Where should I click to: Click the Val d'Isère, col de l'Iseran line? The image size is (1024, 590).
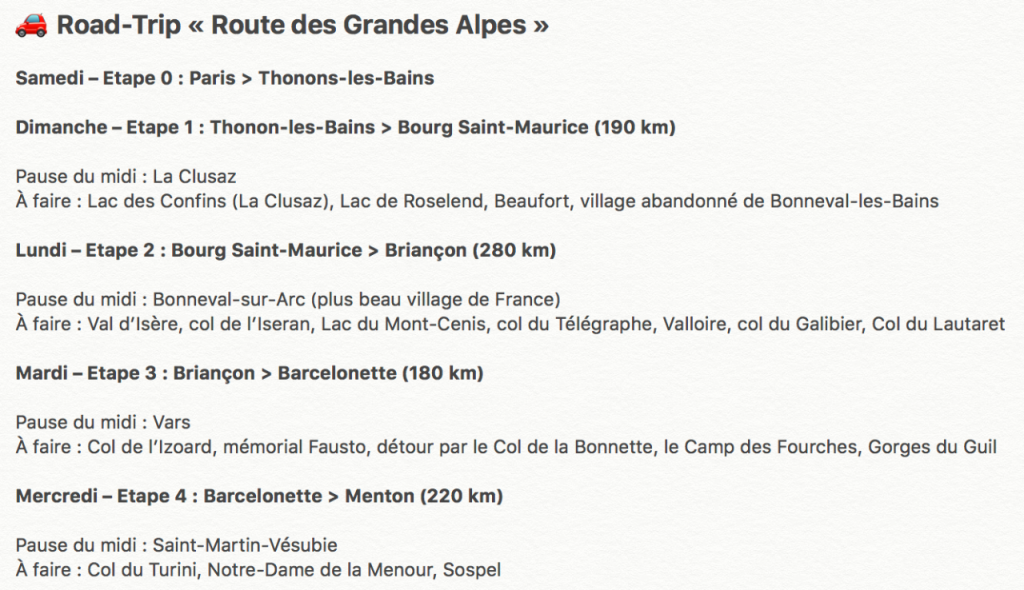[510, 323]
